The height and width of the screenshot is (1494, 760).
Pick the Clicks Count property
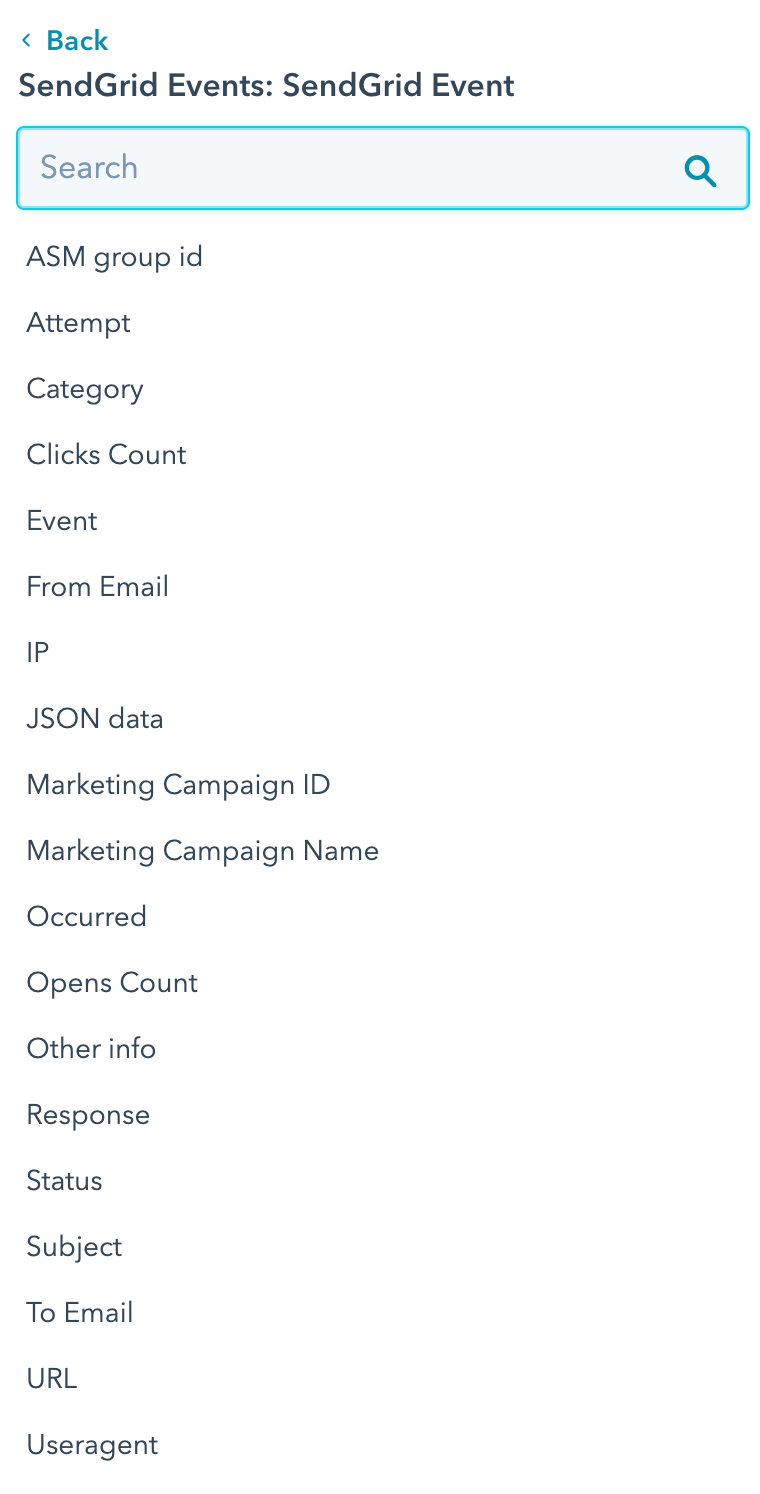point(106,455)
